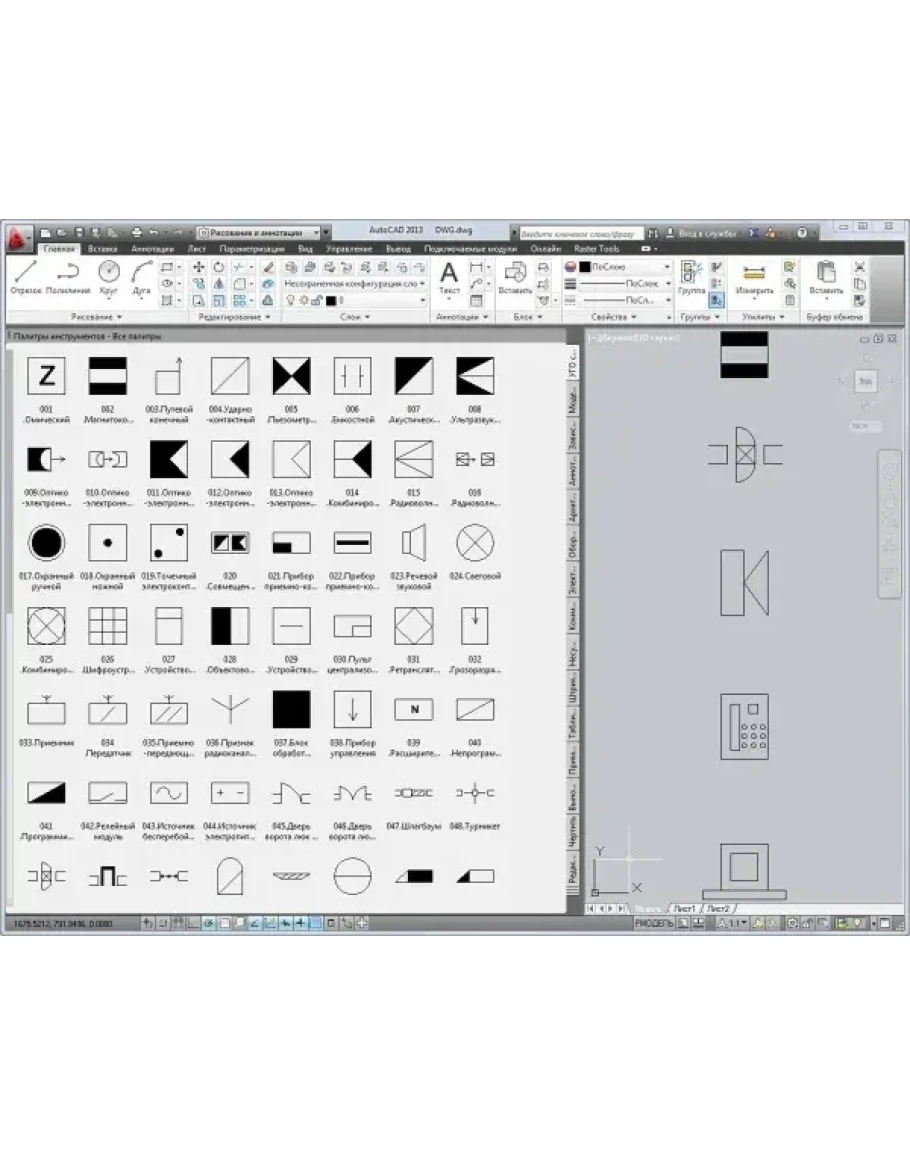
Task: Toggle grid display in the status bar
Action: tap(179, 923)
